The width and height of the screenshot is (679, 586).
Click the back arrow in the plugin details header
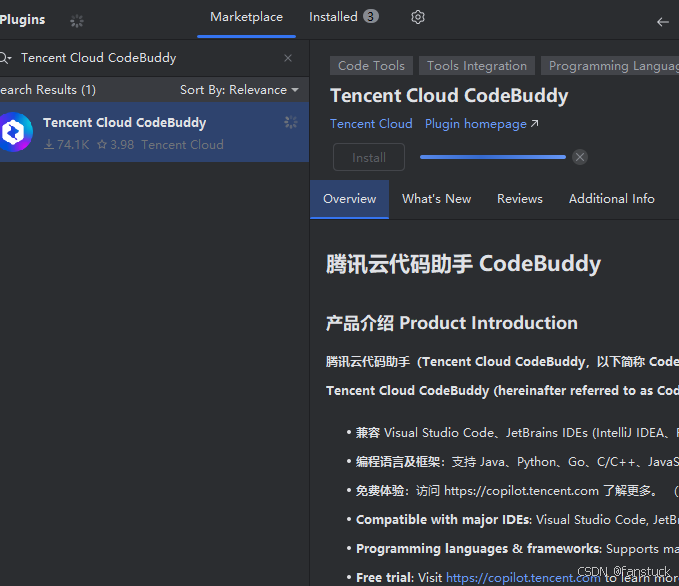click(x=663, y=22)
